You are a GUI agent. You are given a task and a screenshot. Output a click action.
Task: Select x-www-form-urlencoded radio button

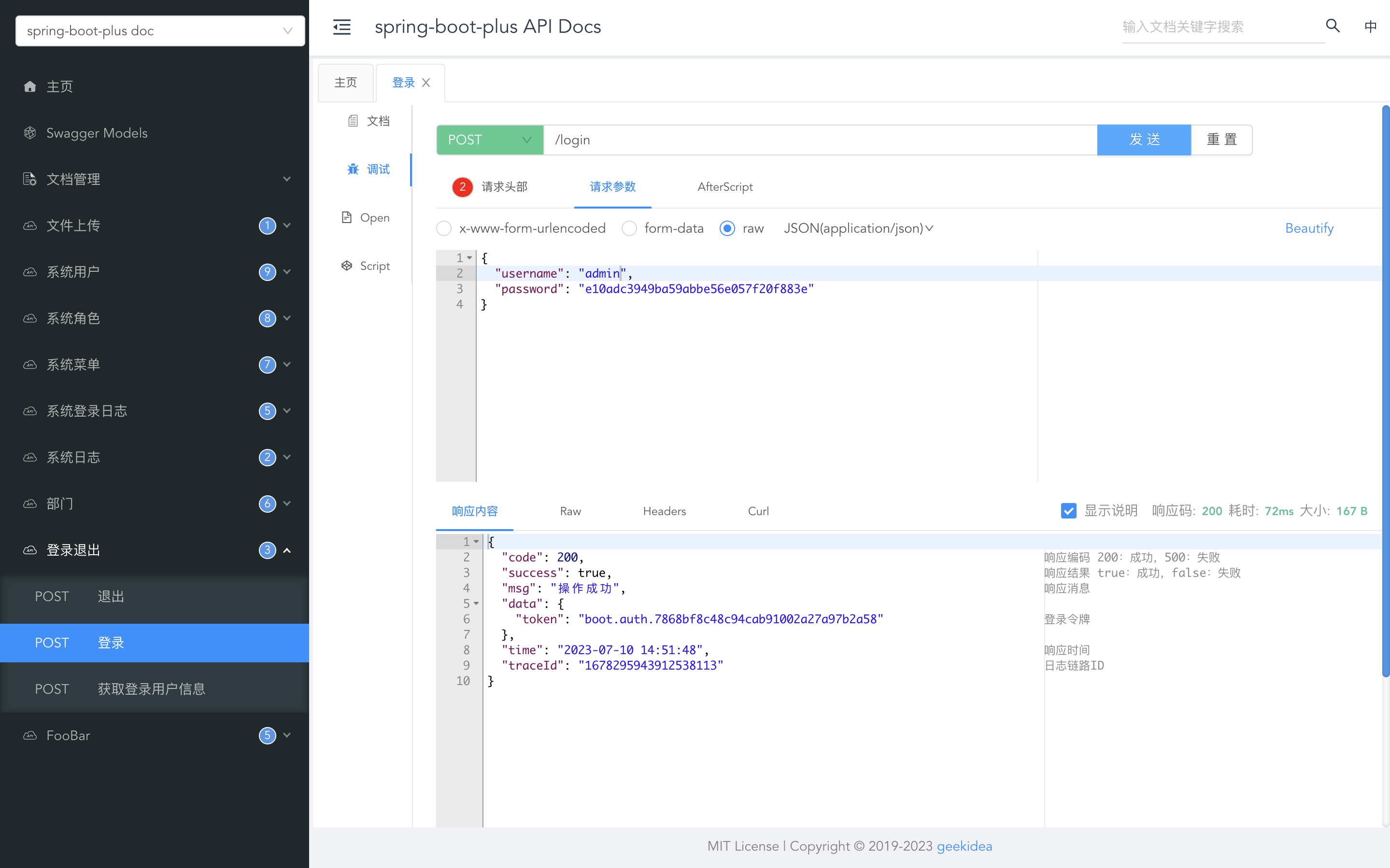point(444,228)
